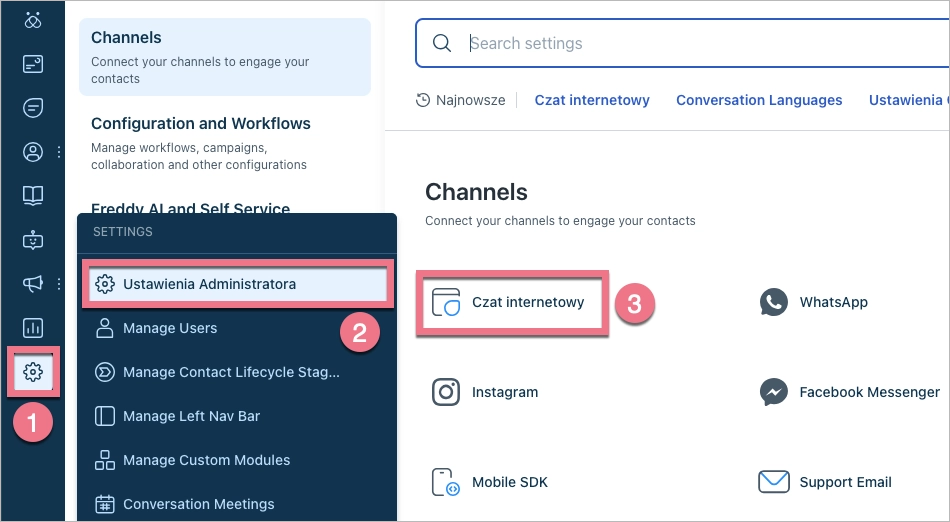Image resolution: width=950 pixels, height=522 pixels.
Task: Click the WhatsApp phone bubble icon
Action: 774,302
